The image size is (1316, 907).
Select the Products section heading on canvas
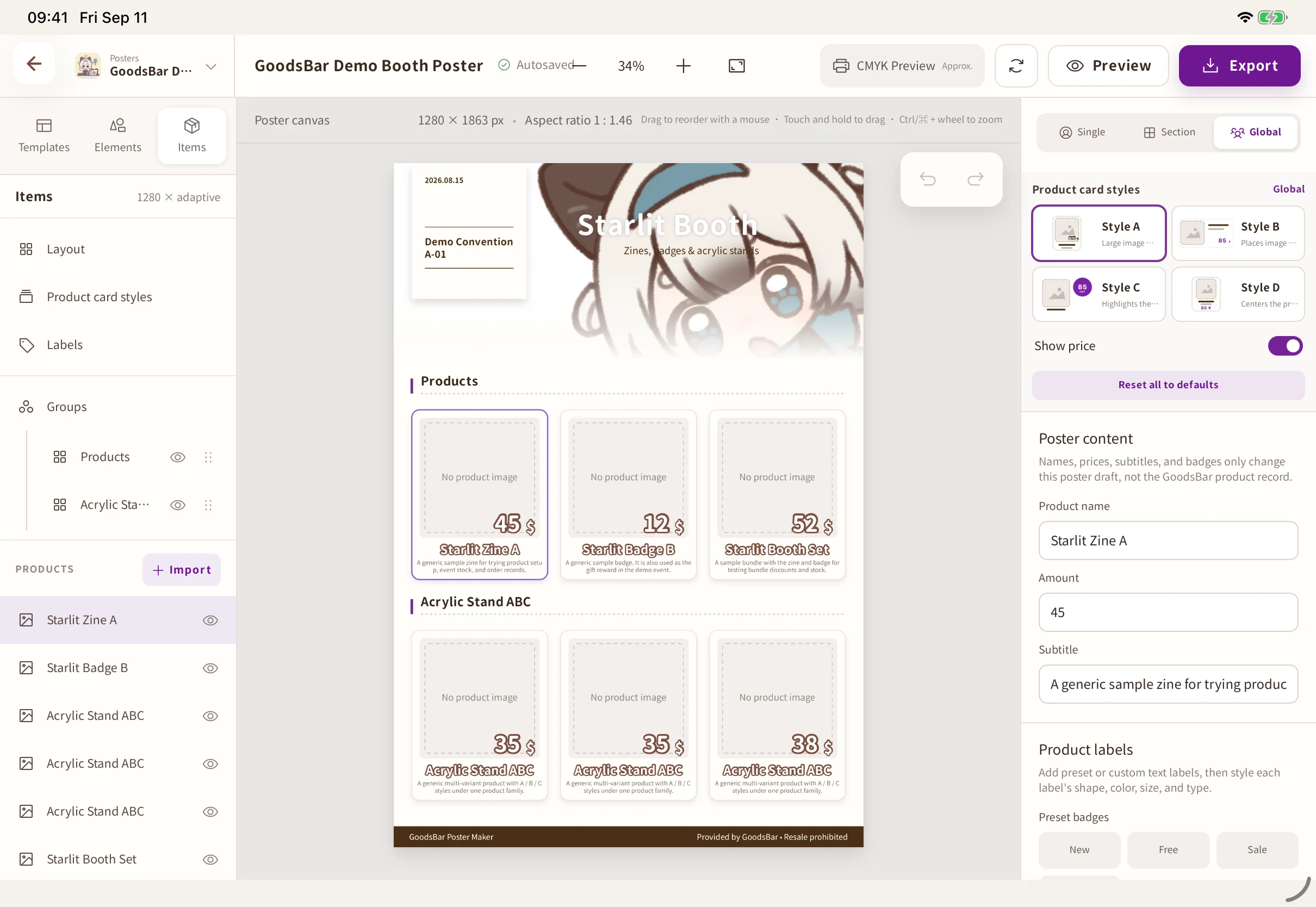(449, 381)
